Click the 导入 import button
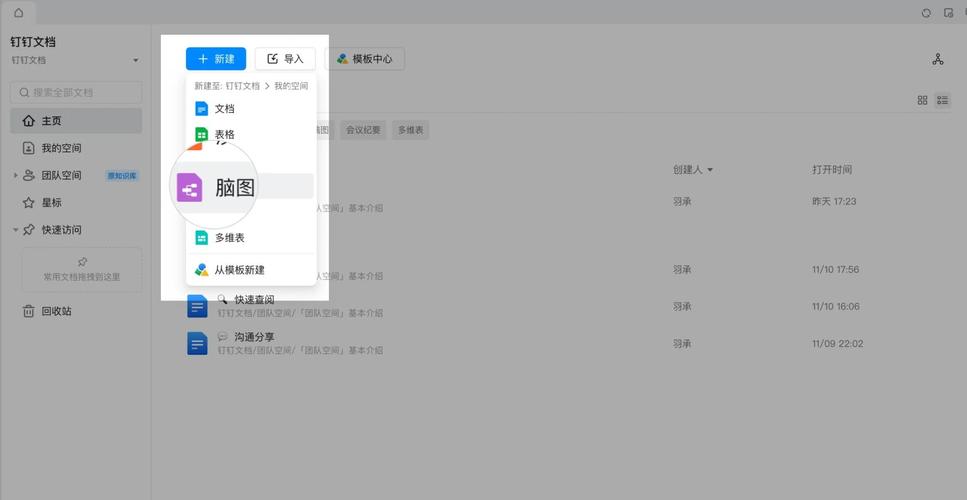This screenshot has height=500, width=967. coord(285,59)
